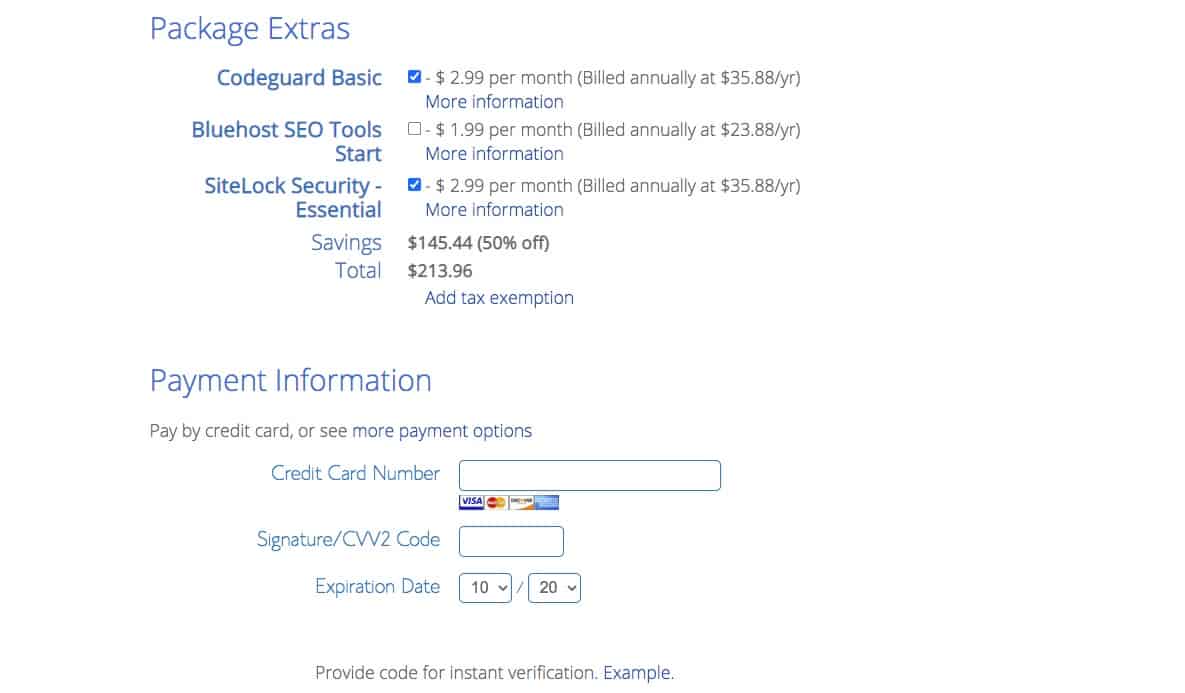Click the SiteLock Security - Essential label
Viewport: 1185px width, 693px height.
coord(293,197)
